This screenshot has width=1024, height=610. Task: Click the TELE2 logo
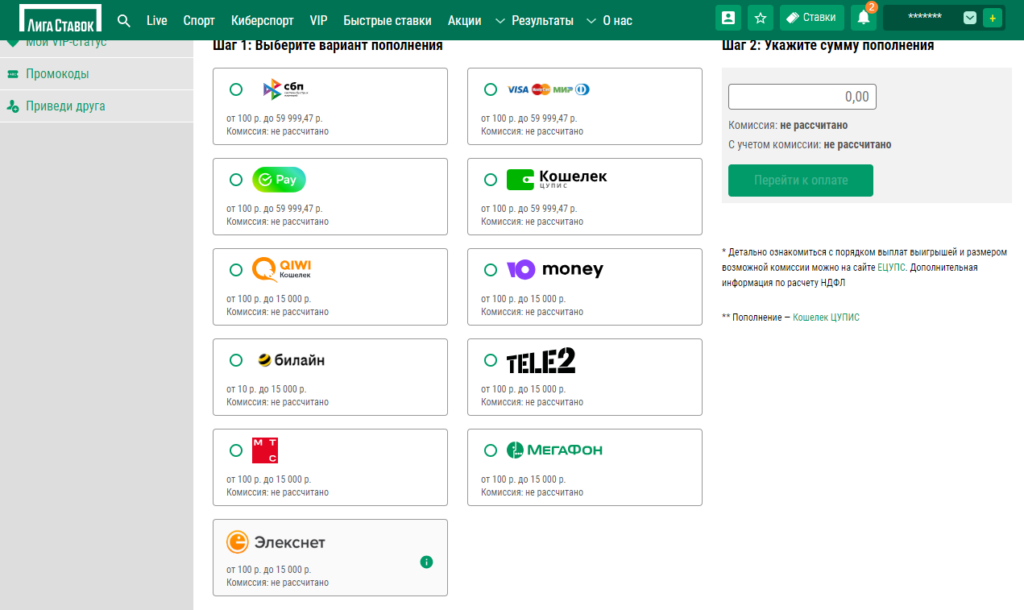click(x=541, y=361)
